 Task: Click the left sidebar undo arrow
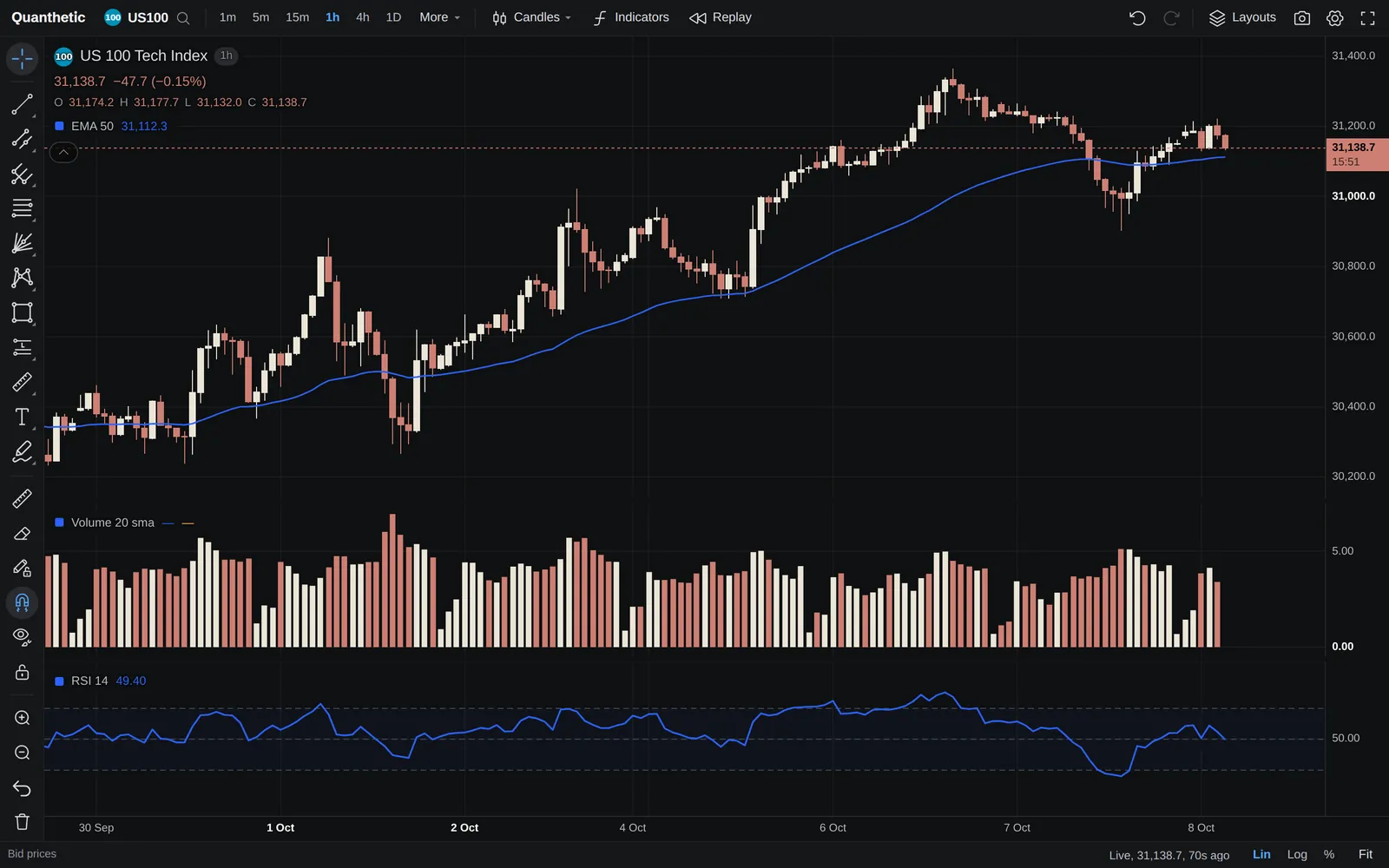22,787
